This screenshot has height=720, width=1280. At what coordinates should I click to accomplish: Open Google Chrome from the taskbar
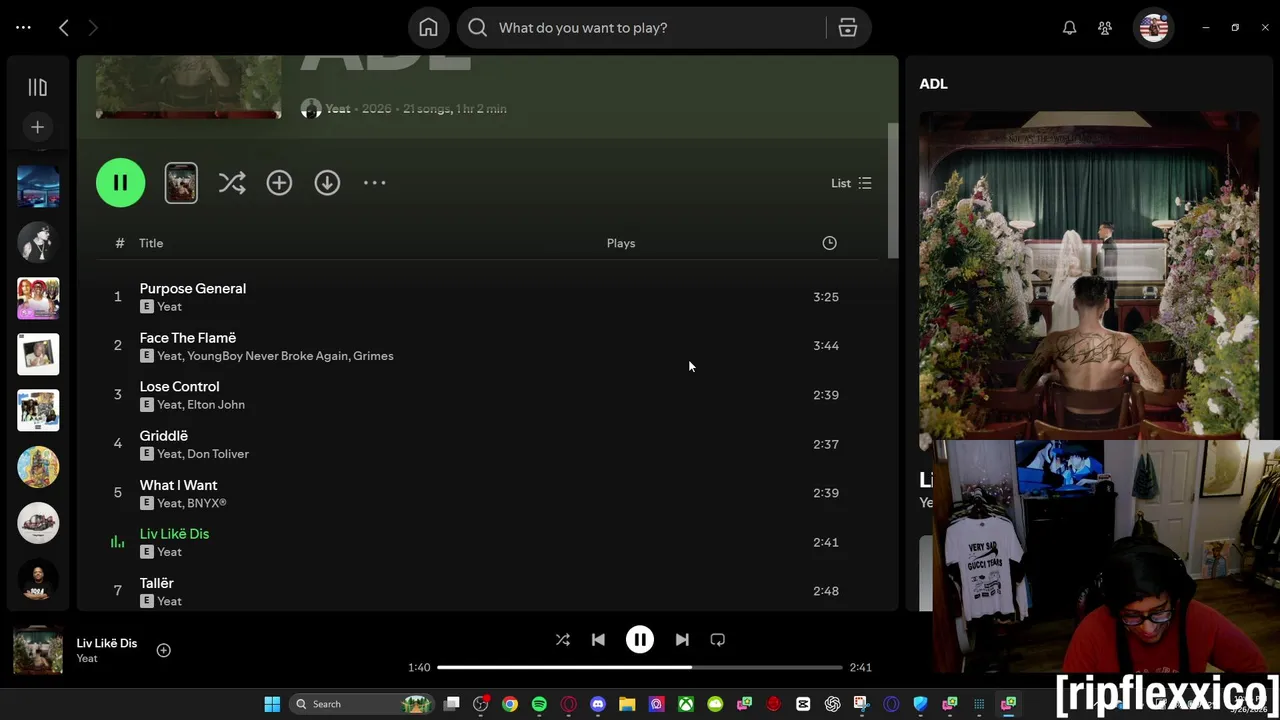click(x=510, y=704)
